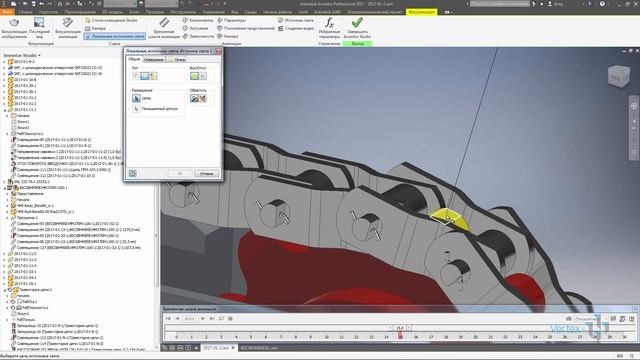Click the timeline record button

[230, 318]
